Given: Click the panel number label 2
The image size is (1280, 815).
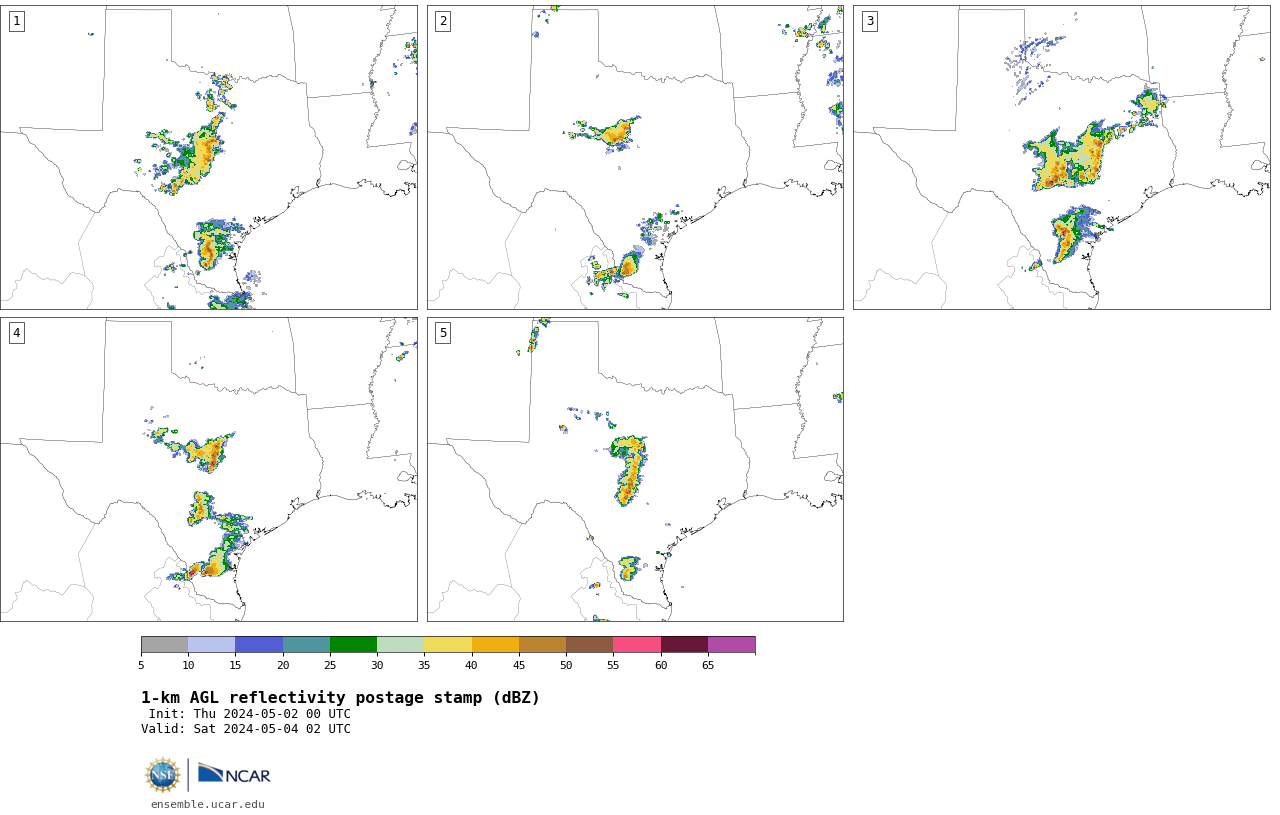Looking at the screenshot, I should click(x=443, y=21).
